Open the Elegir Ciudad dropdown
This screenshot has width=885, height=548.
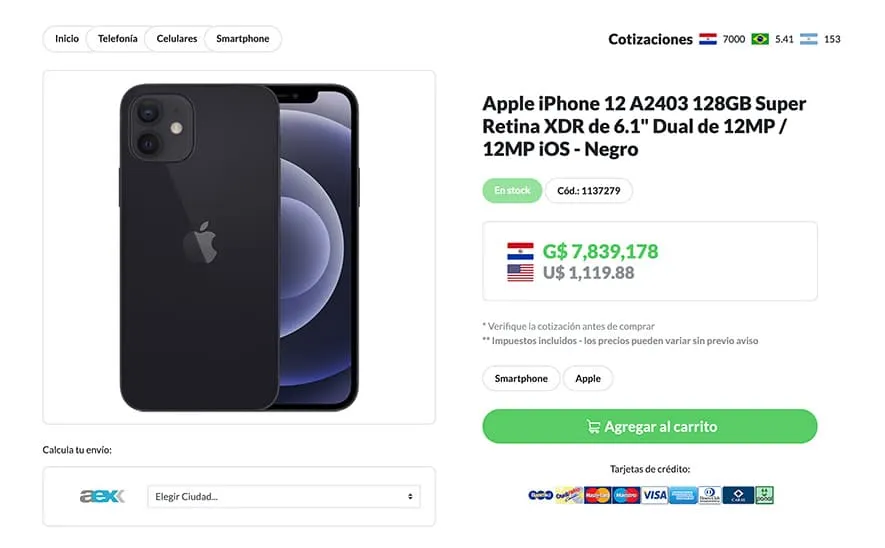[283, 496]
